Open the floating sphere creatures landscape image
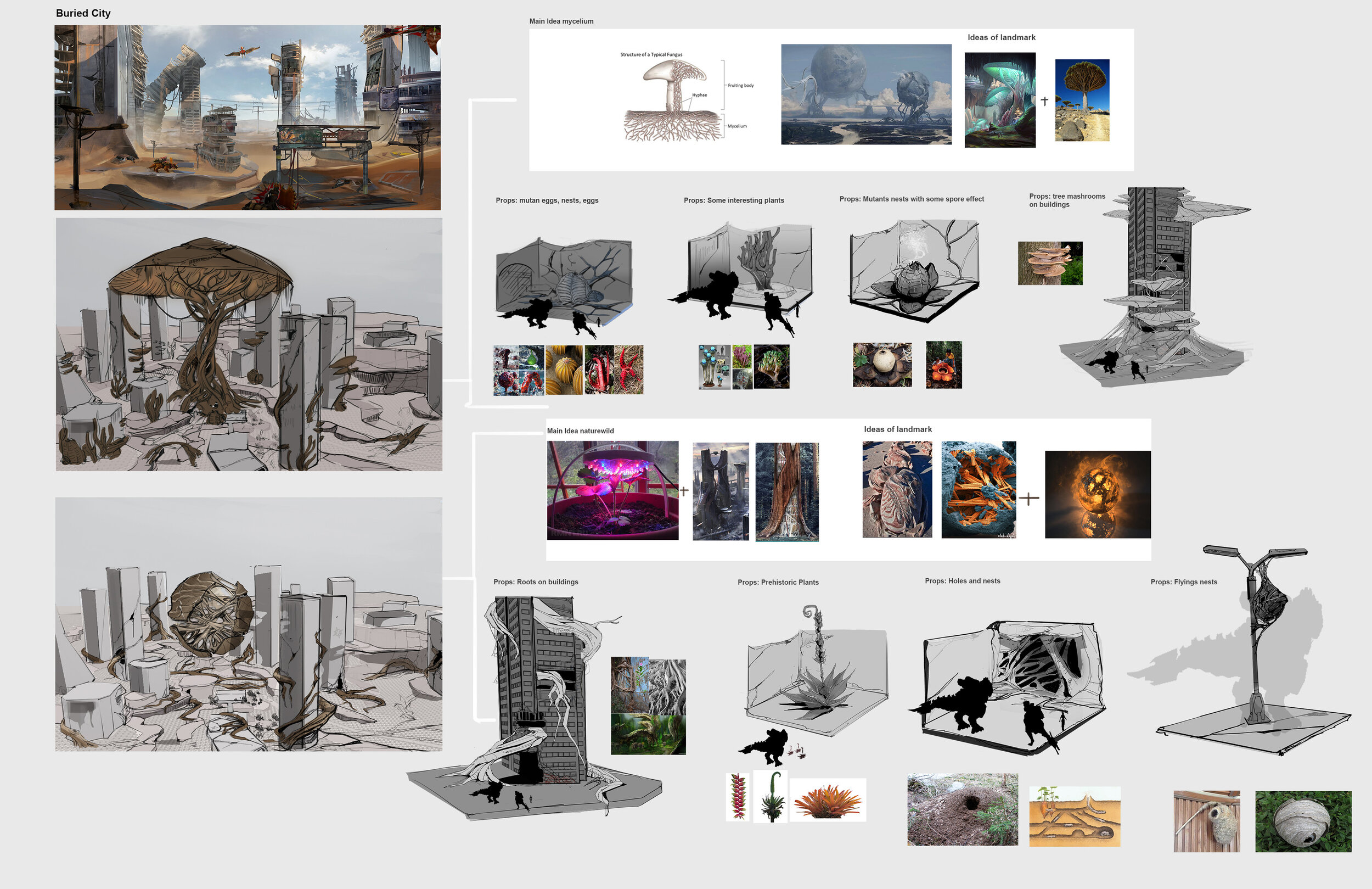The image size is (1372, 889). pos(866,94)
